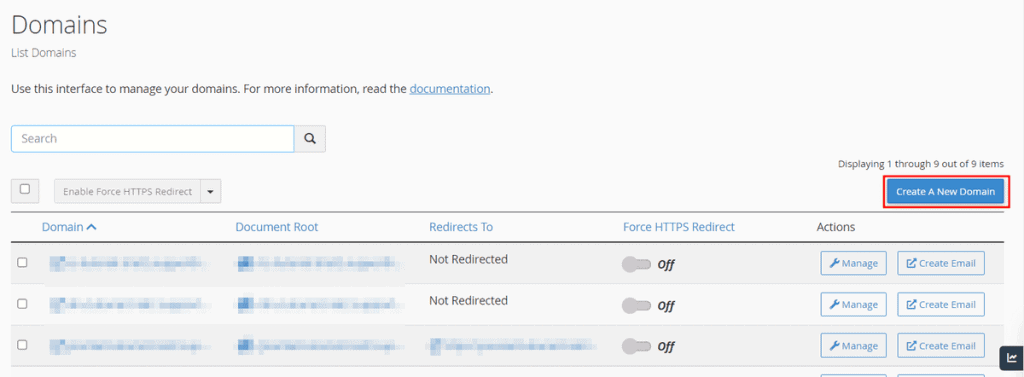Toggle Force HTTPS Redirect for second domain
Viewport: 1024px width, 377px height.
coord(637,306)
